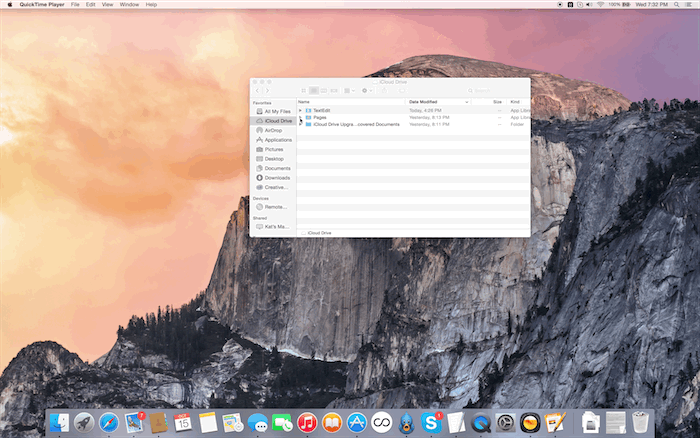Launch Skype from the Dock
The width and height of the screenshot is (700, 438).
[x=432, y=423]
